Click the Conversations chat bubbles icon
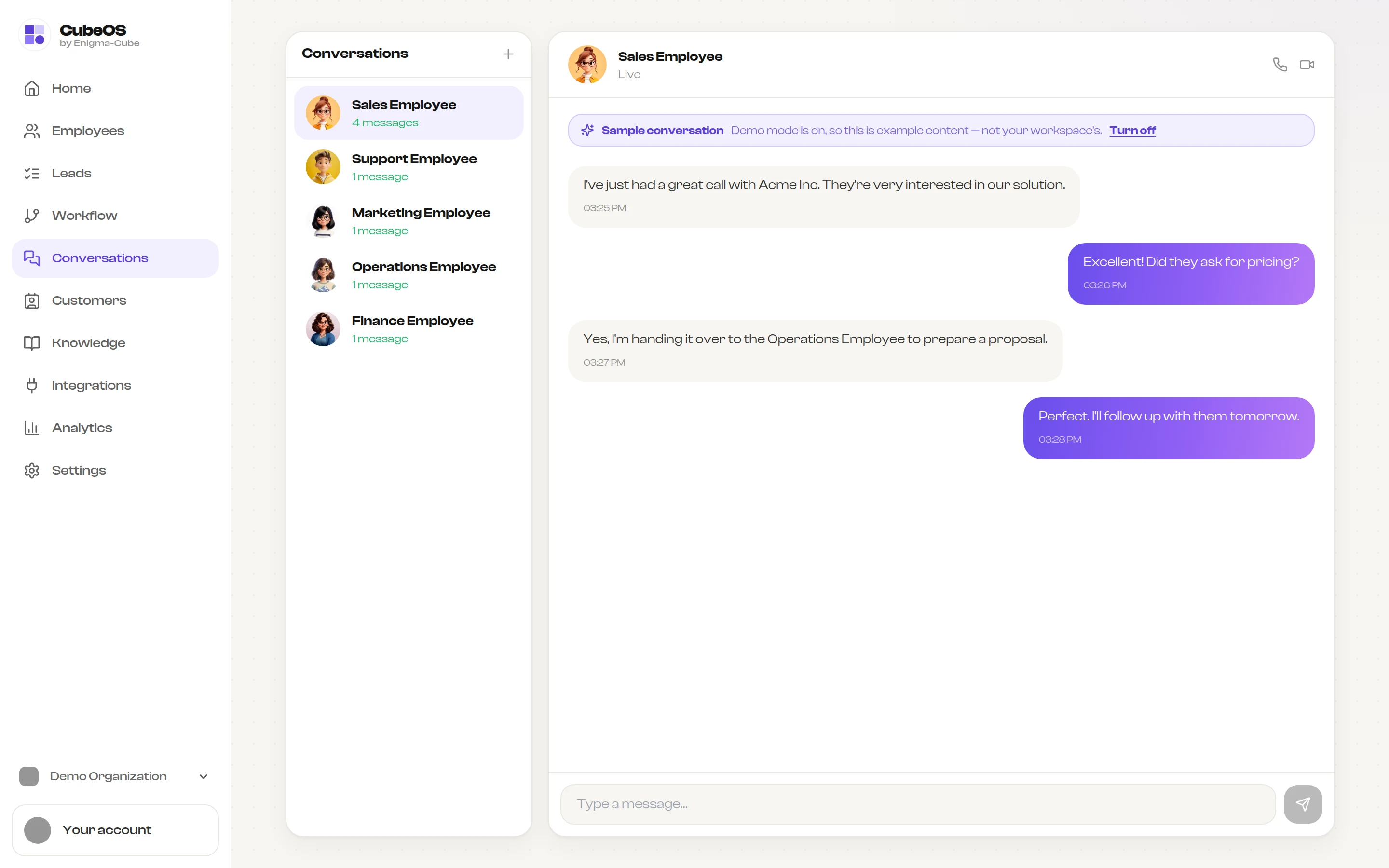 click(x=31, y=258)
